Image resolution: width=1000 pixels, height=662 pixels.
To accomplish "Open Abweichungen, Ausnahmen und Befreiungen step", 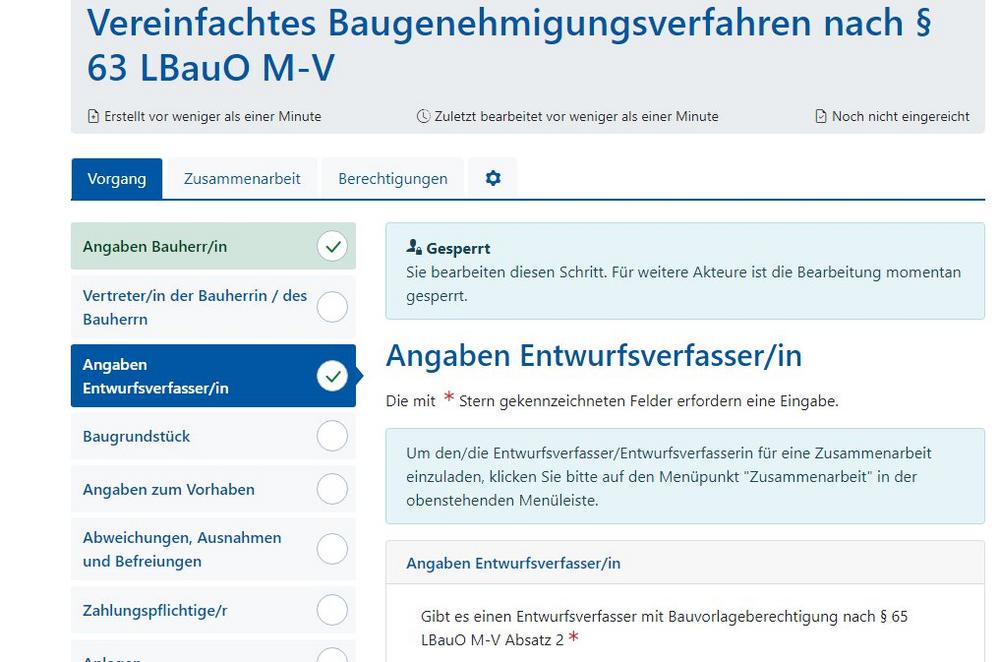I will (x=182, y=549).
